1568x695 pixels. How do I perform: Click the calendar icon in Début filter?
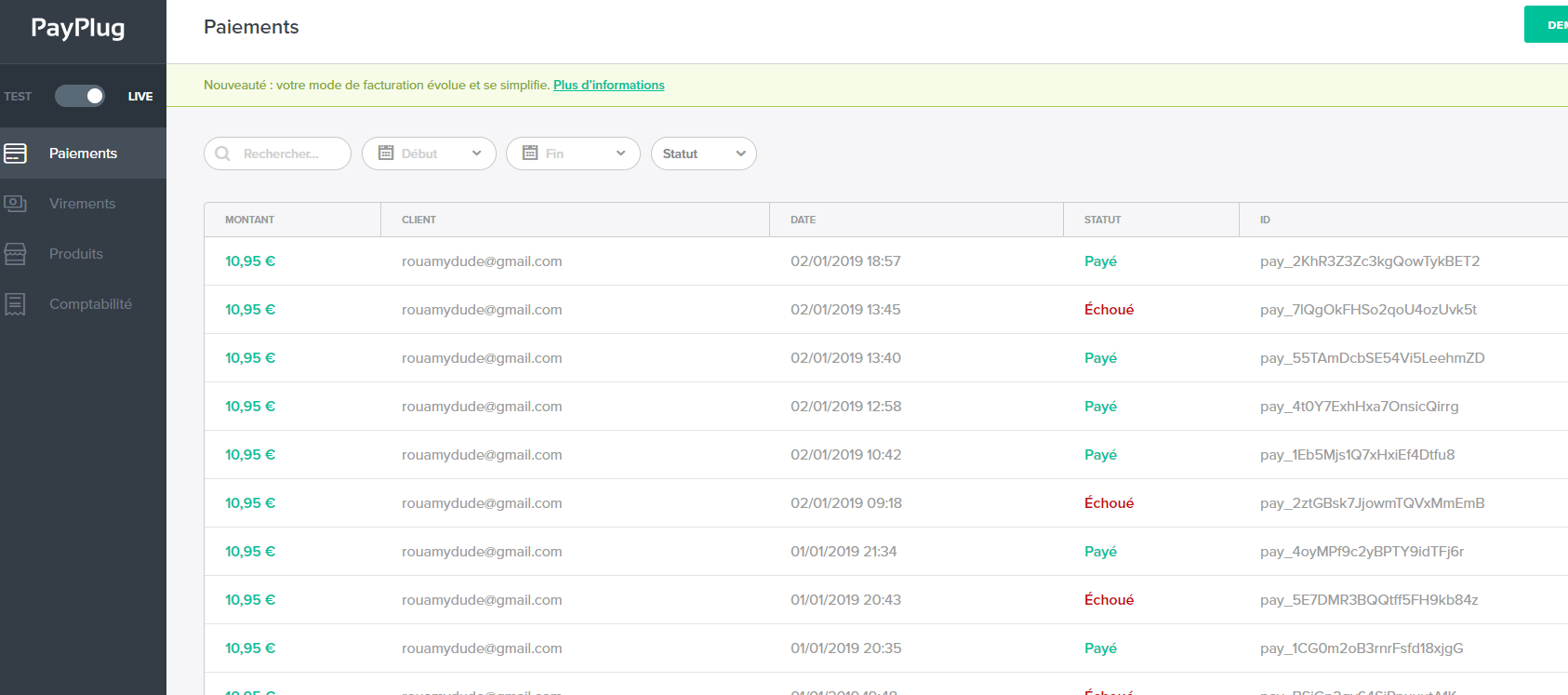[386, 153]
